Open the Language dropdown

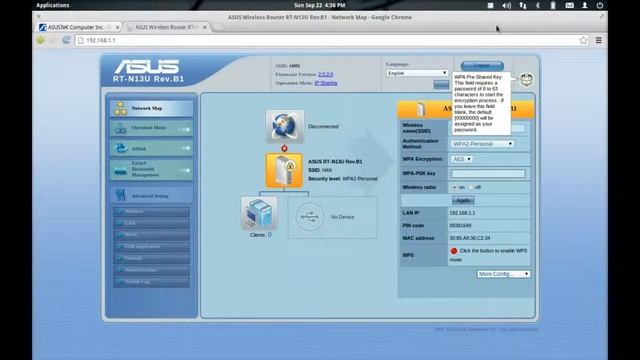pos(417,73)
